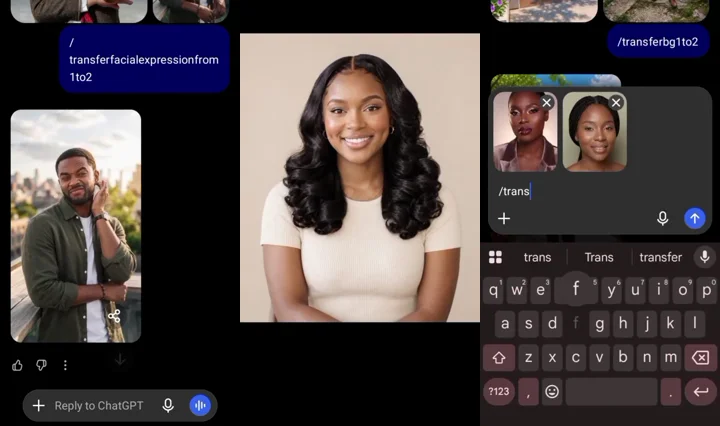Open the generated man on rooftop image
720x426 pixels.
tap(76, 226)
